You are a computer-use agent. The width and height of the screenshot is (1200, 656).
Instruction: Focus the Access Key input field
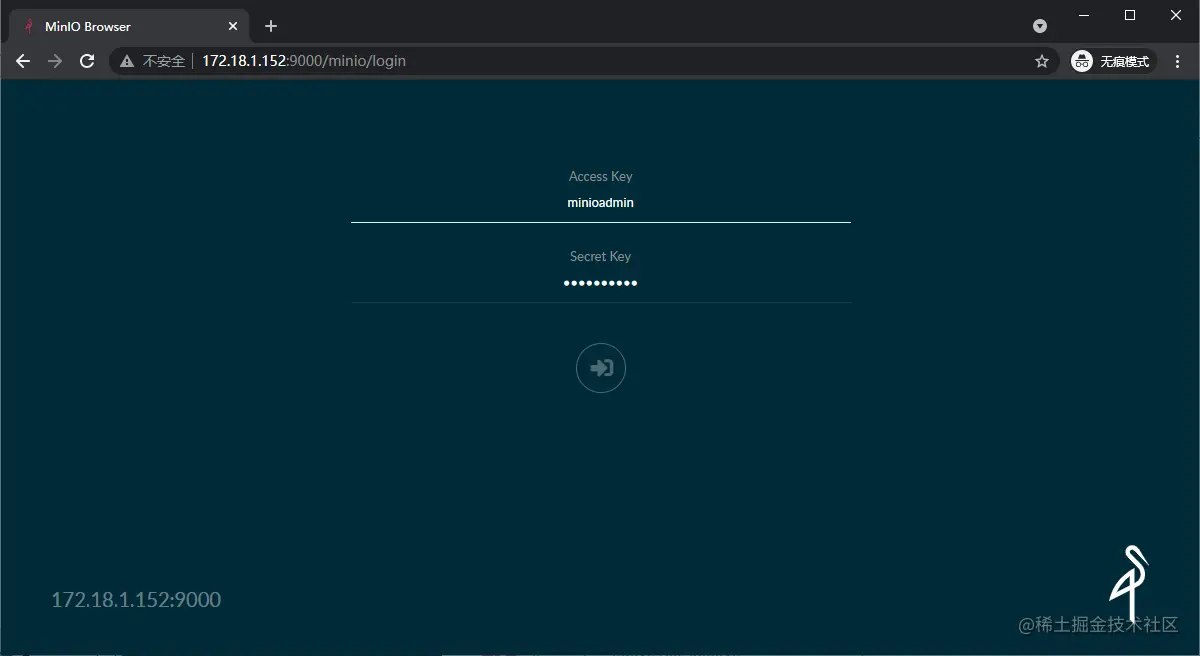601,203
